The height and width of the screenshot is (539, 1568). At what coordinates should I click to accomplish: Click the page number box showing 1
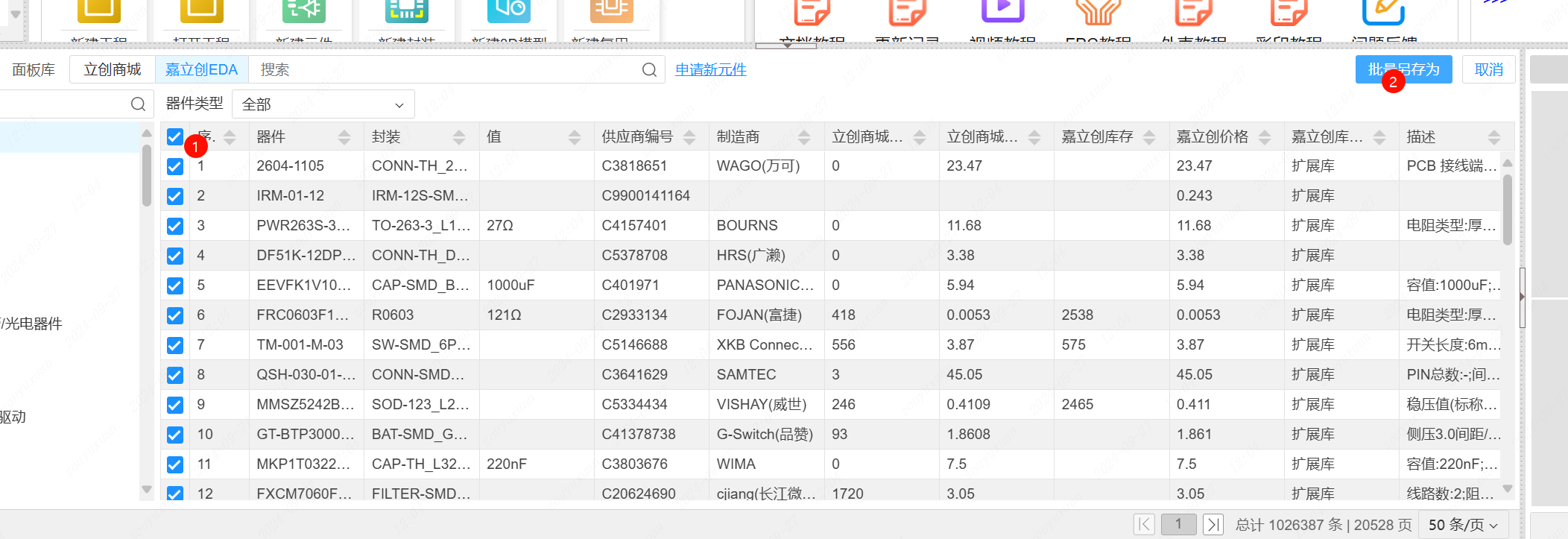click(x=1178, y=525)
